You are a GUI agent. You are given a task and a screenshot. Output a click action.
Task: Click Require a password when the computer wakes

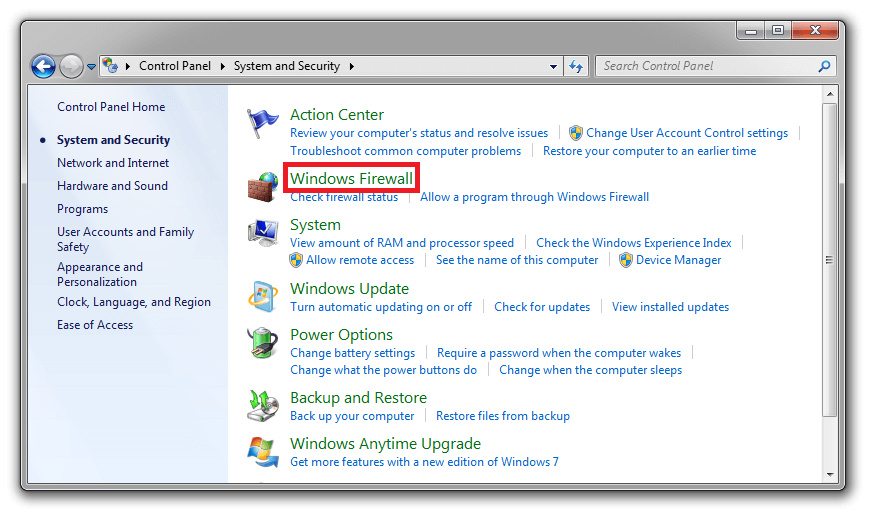pyautogui.click(x=559, y=353)
